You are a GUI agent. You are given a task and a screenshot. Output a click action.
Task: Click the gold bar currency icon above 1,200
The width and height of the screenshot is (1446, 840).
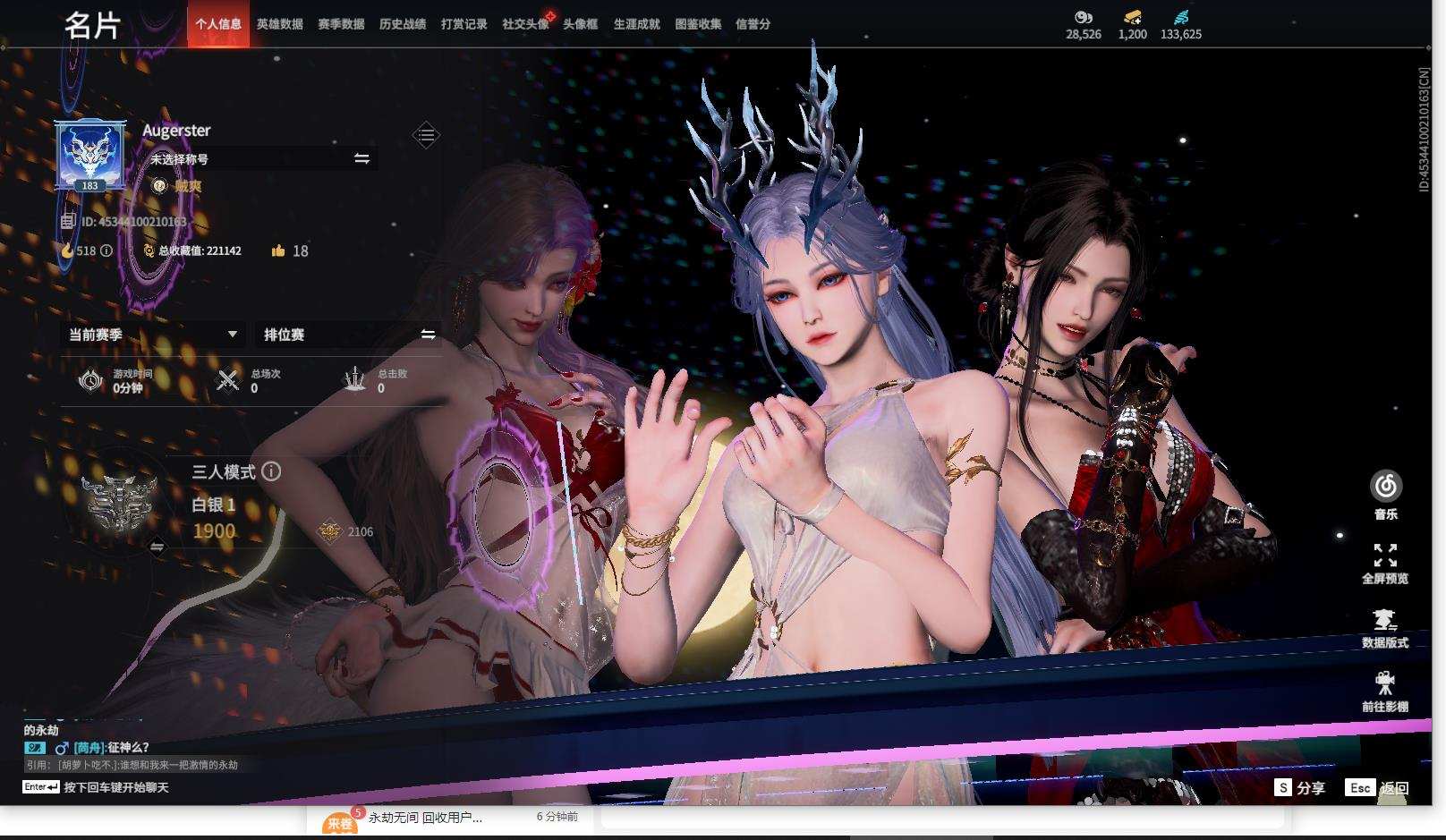pyautogui.click(x=1132, y=17)
